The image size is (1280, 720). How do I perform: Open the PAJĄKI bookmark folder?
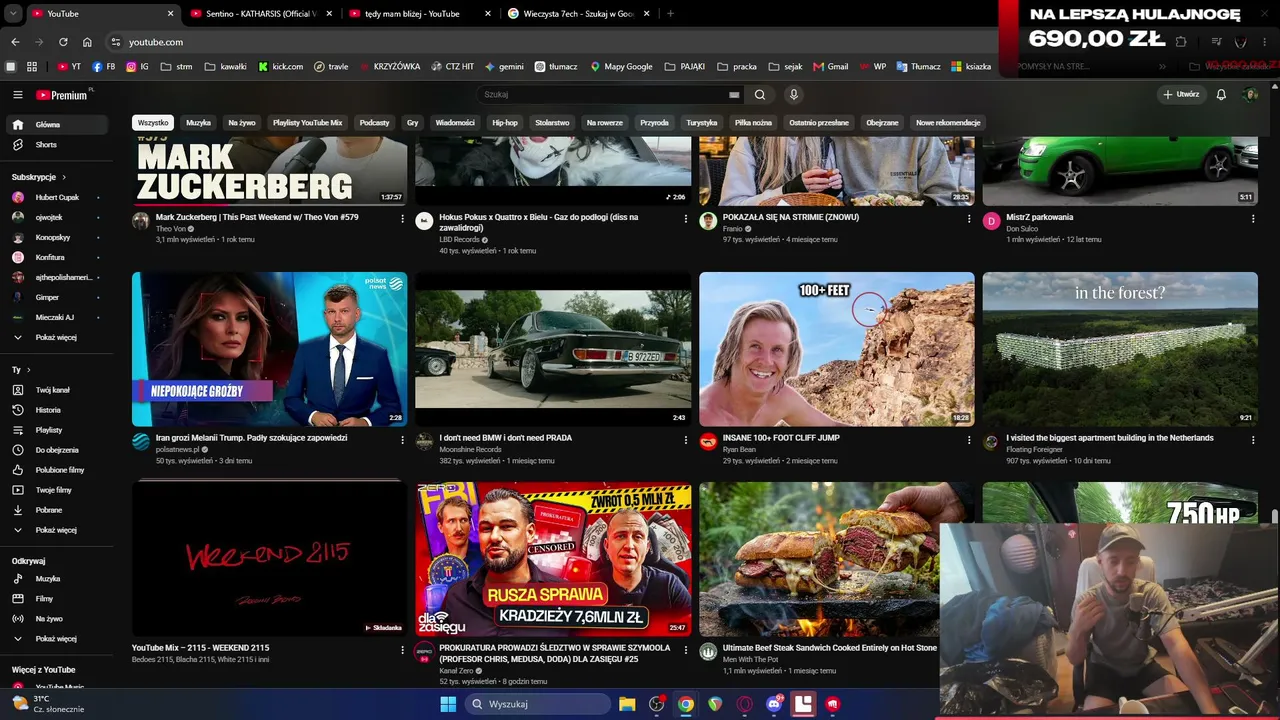pos(684,67)
